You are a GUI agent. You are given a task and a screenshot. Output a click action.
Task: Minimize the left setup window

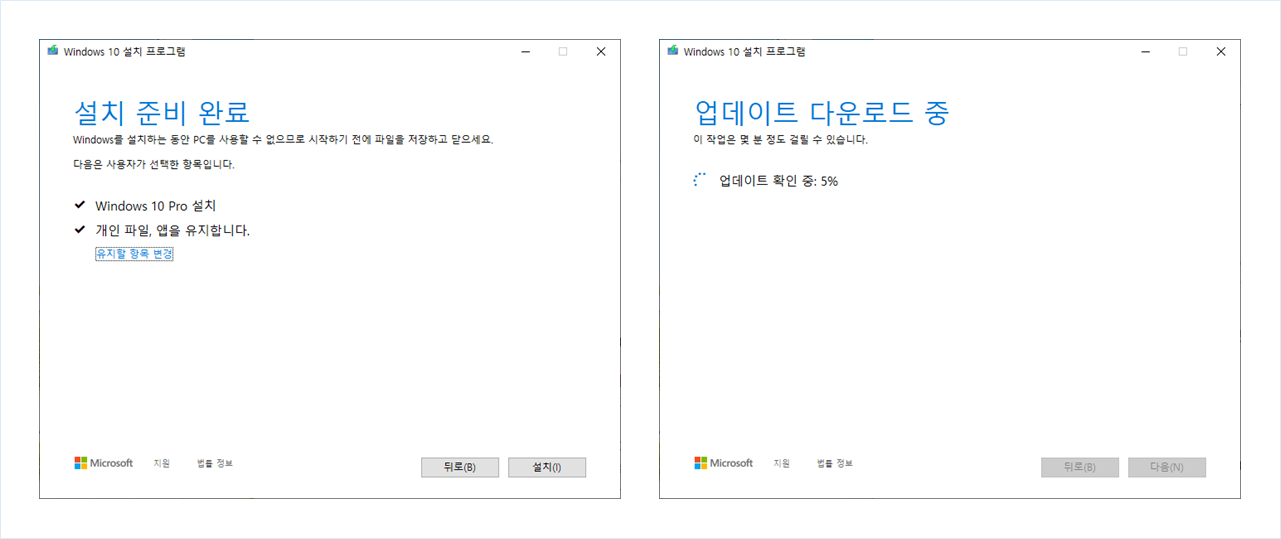[x=525, y=51]
